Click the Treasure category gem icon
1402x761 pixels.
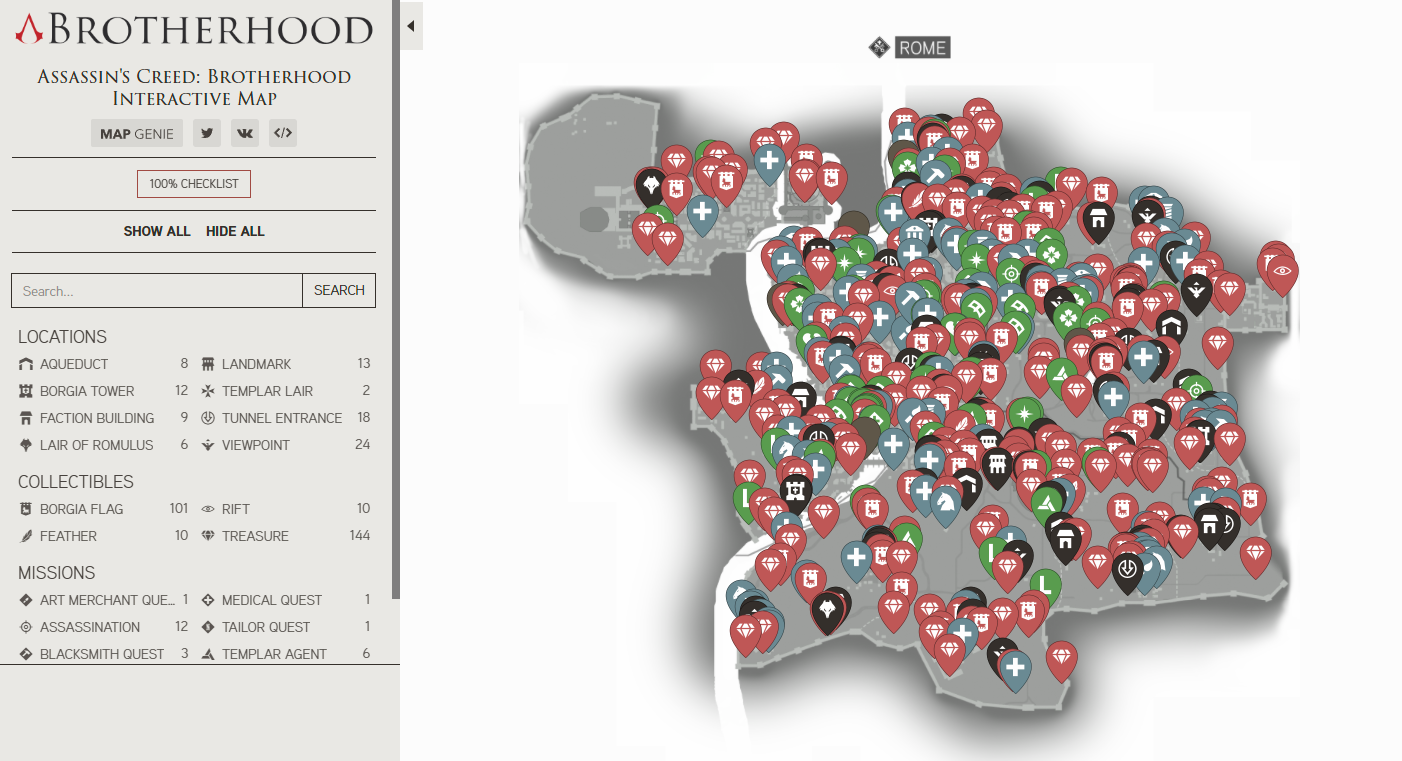point(208,536)
